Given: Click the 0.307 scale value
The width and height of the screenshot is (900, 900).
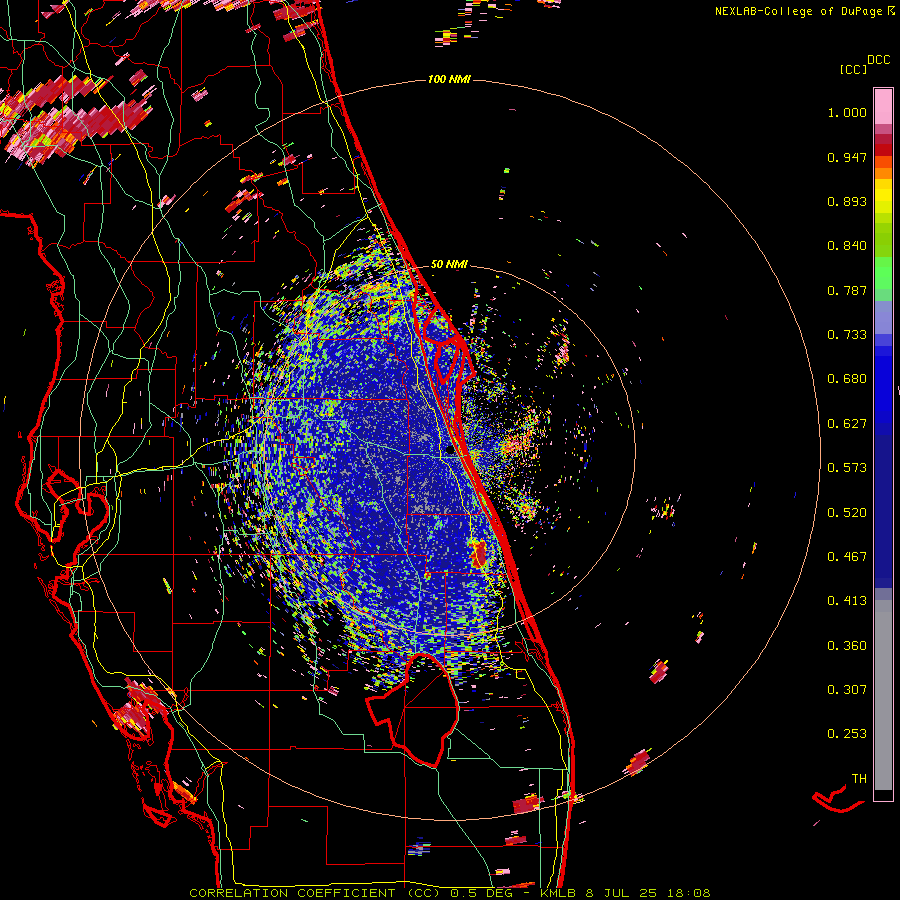Looking at the screenshot, I should 847,690.
